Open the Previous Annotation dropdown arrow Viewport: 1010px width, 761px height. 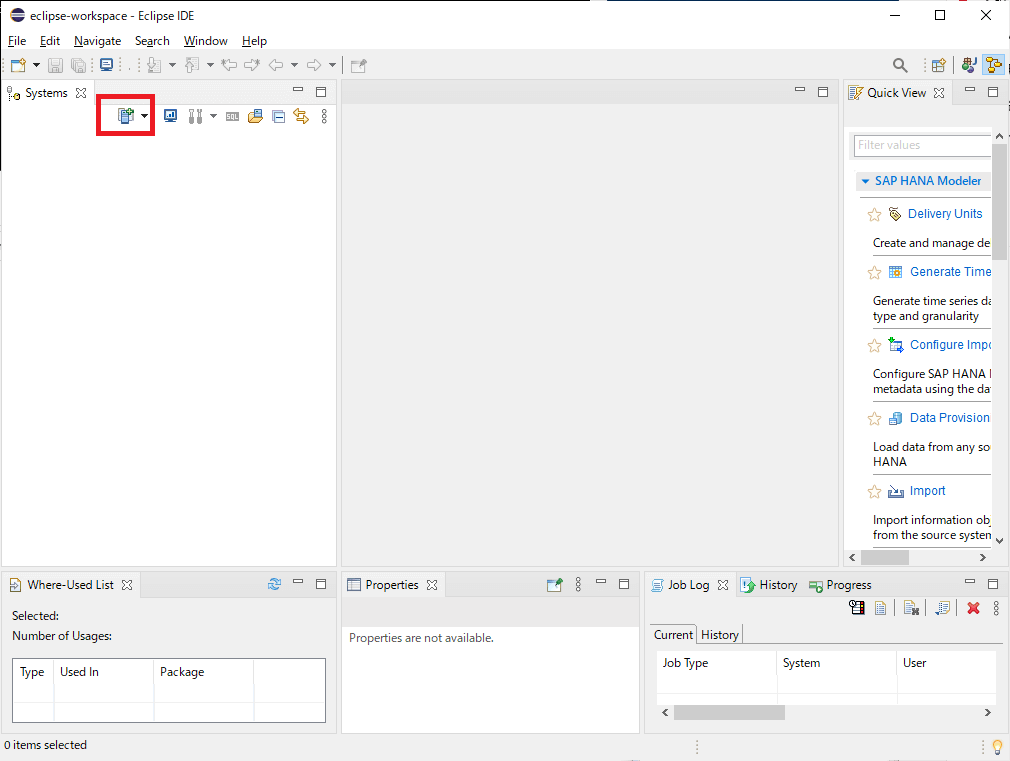pos(210,65)
